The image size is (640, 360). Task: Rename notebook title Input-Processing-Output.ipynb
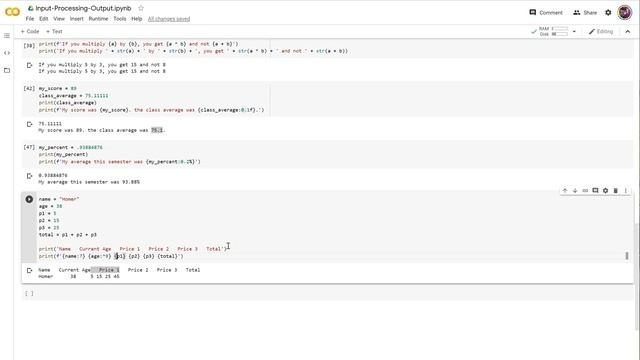point(83,8)
